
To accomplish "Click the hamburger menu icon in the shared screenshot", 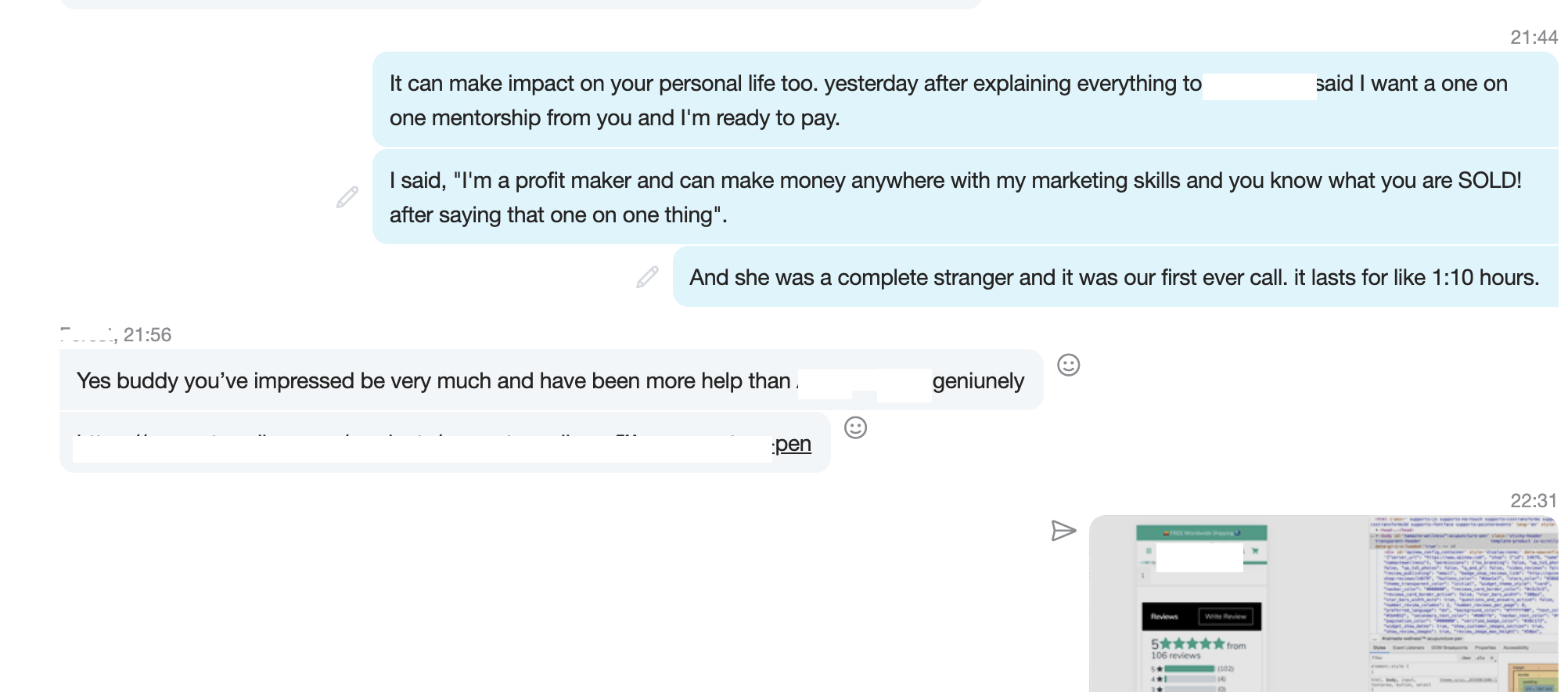I will [x=1149, y=551].
